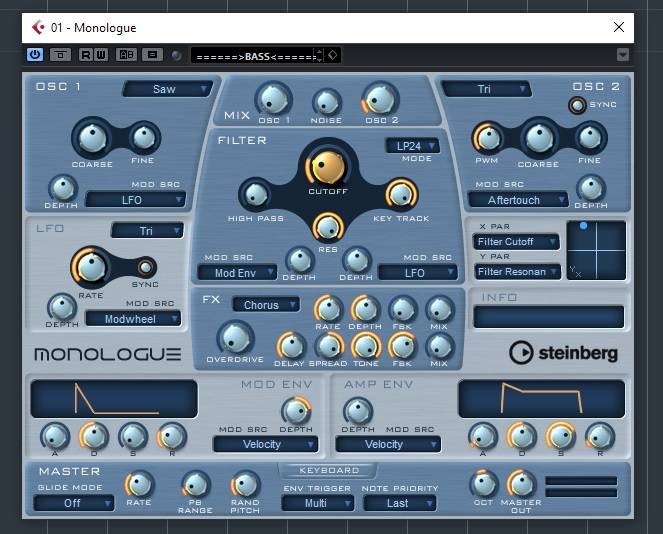Viewport: 663px width, 534px height.
Task: Open FX type dropdown showing Chorus
Action: 266,304
